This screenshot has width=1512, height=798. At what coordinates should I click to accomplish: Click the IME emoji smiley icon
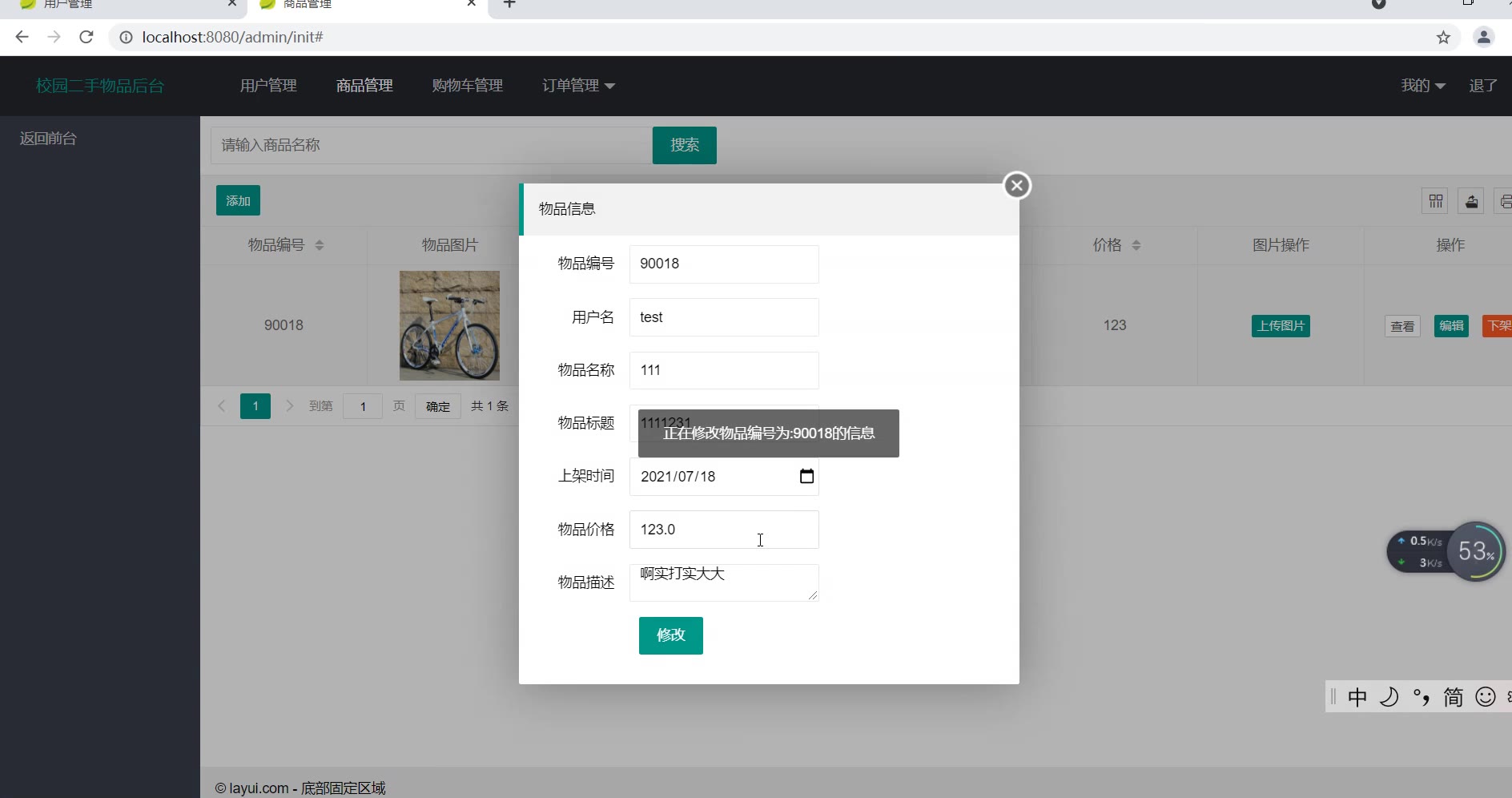[x=1485, y=697]
